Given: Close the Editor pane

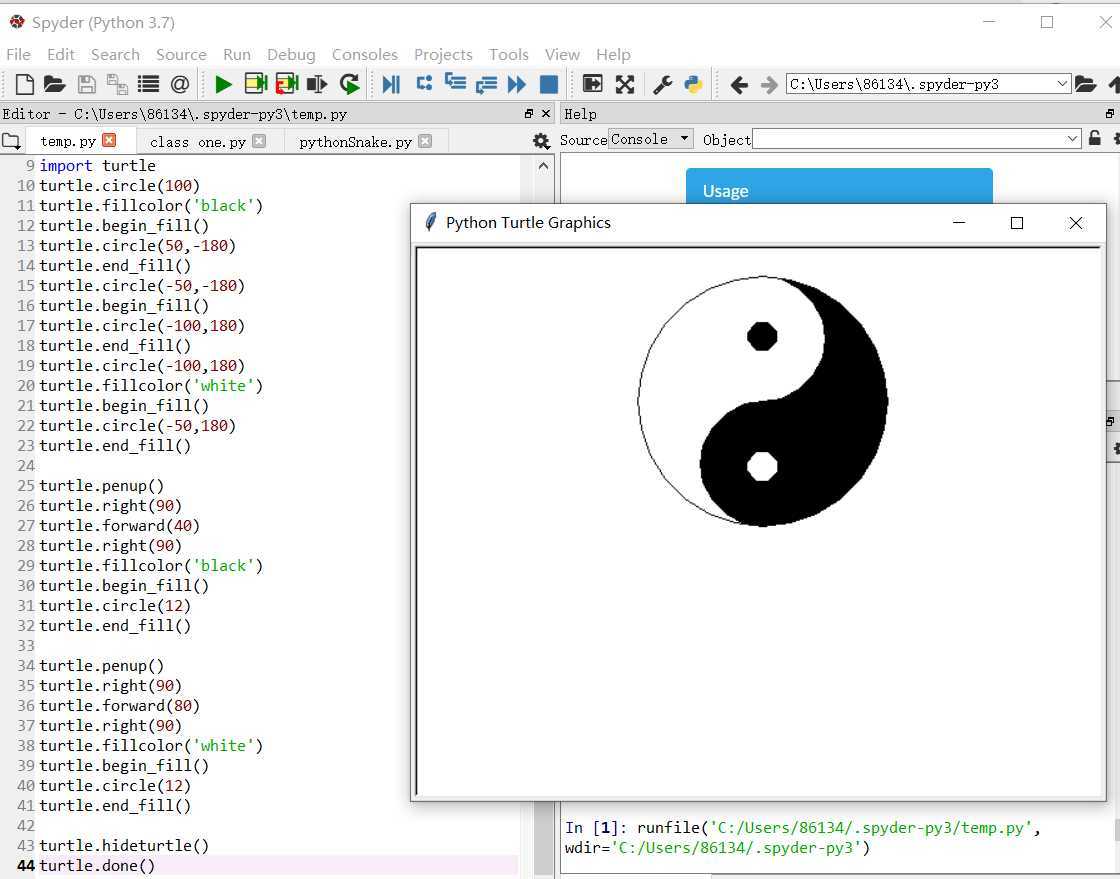Looking at the screenshot, I should [546, 114].
